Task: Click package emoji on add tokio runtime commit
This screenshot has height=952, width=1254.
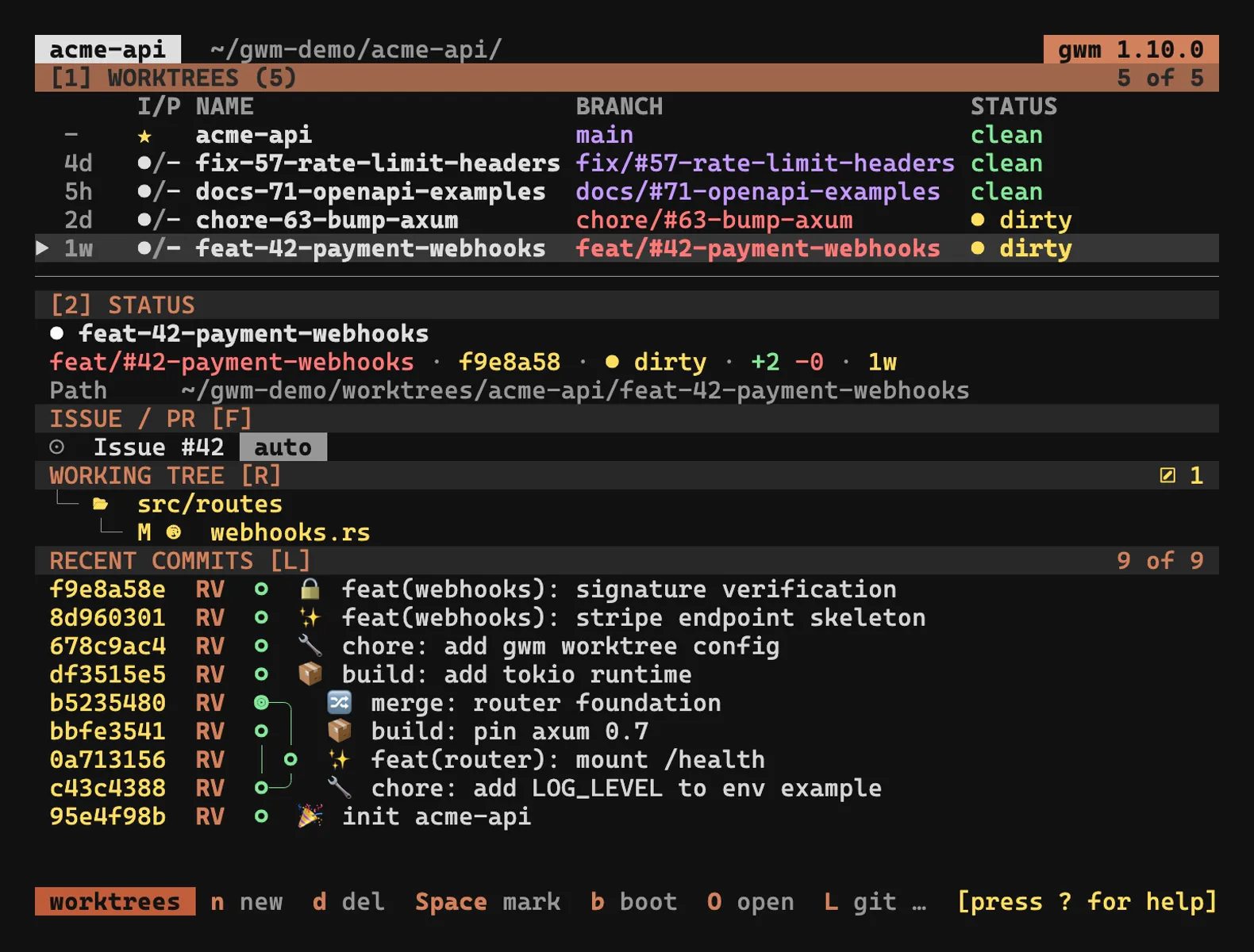Action: coord(310,674)
